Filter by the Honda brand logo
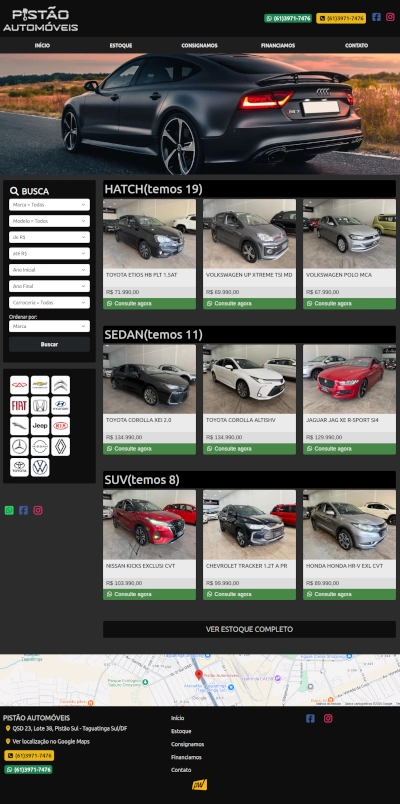The image size is (400, 804). (x=40, y=406)
